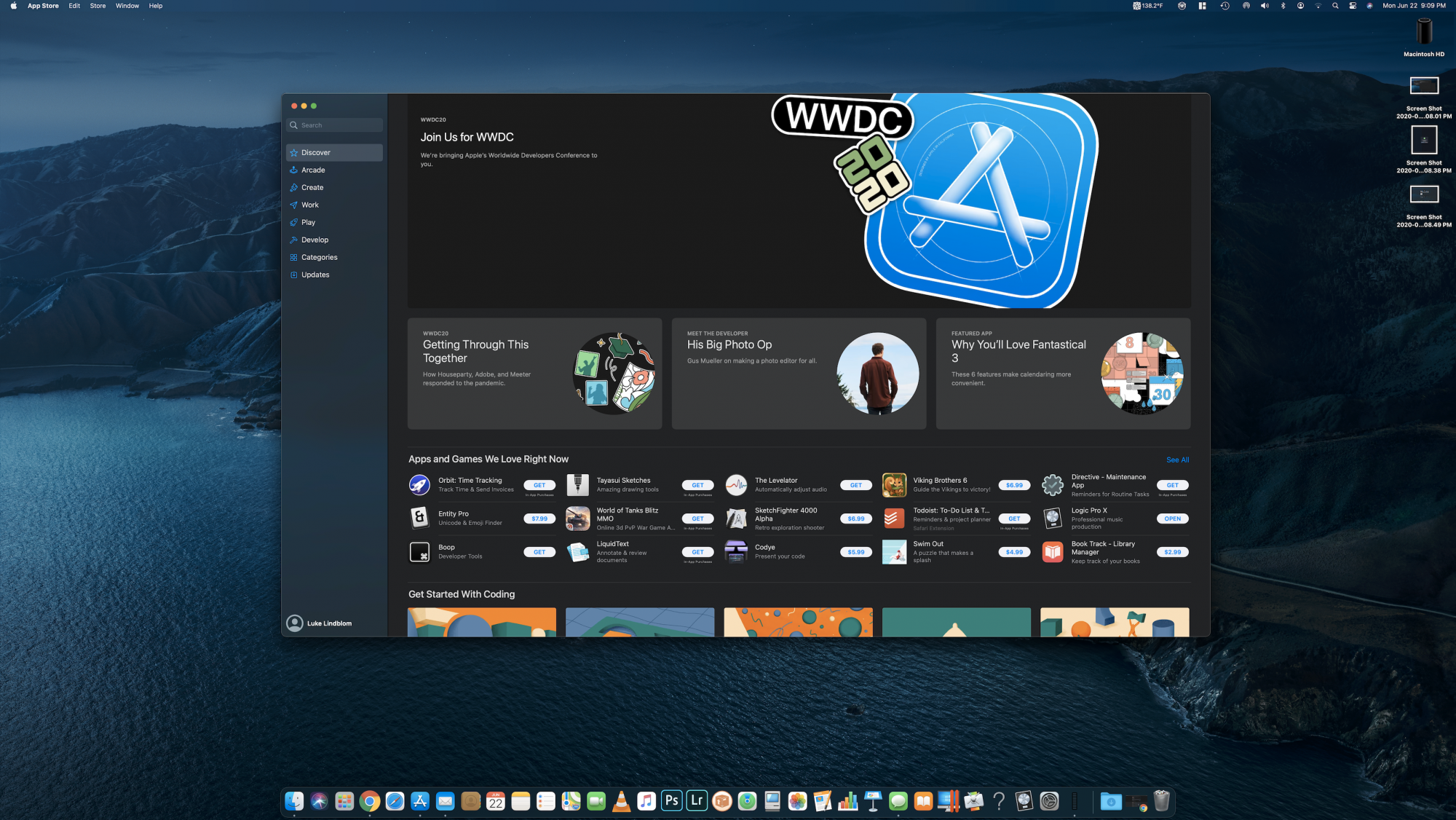
Task: Open the Apple menu
Action: click(14, 6)
